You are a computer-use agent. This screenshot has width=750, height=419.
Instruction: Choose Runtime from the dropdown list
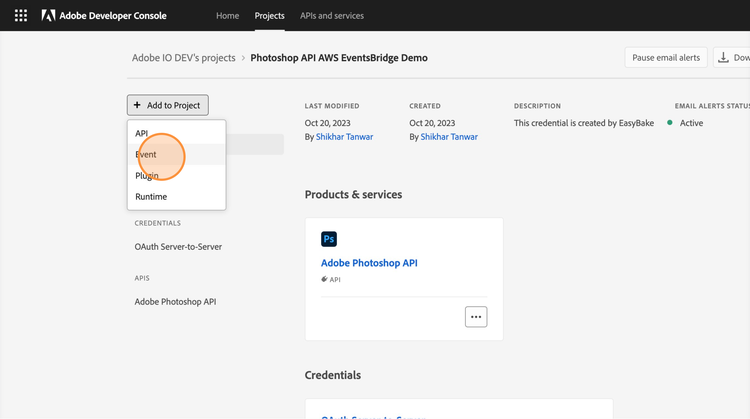pyautogui.click(x=151, y=197)
